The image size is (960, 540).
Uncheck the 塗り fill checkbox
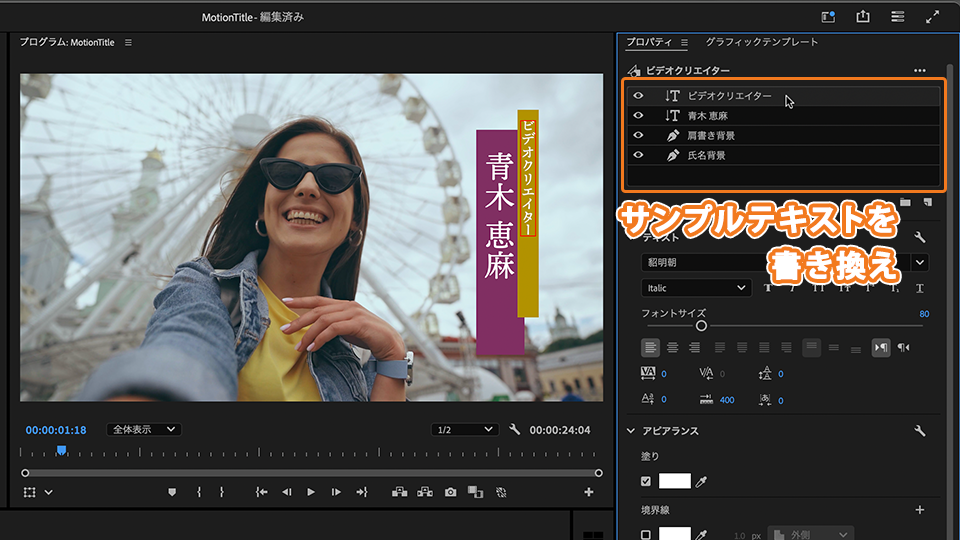point(646,481)
